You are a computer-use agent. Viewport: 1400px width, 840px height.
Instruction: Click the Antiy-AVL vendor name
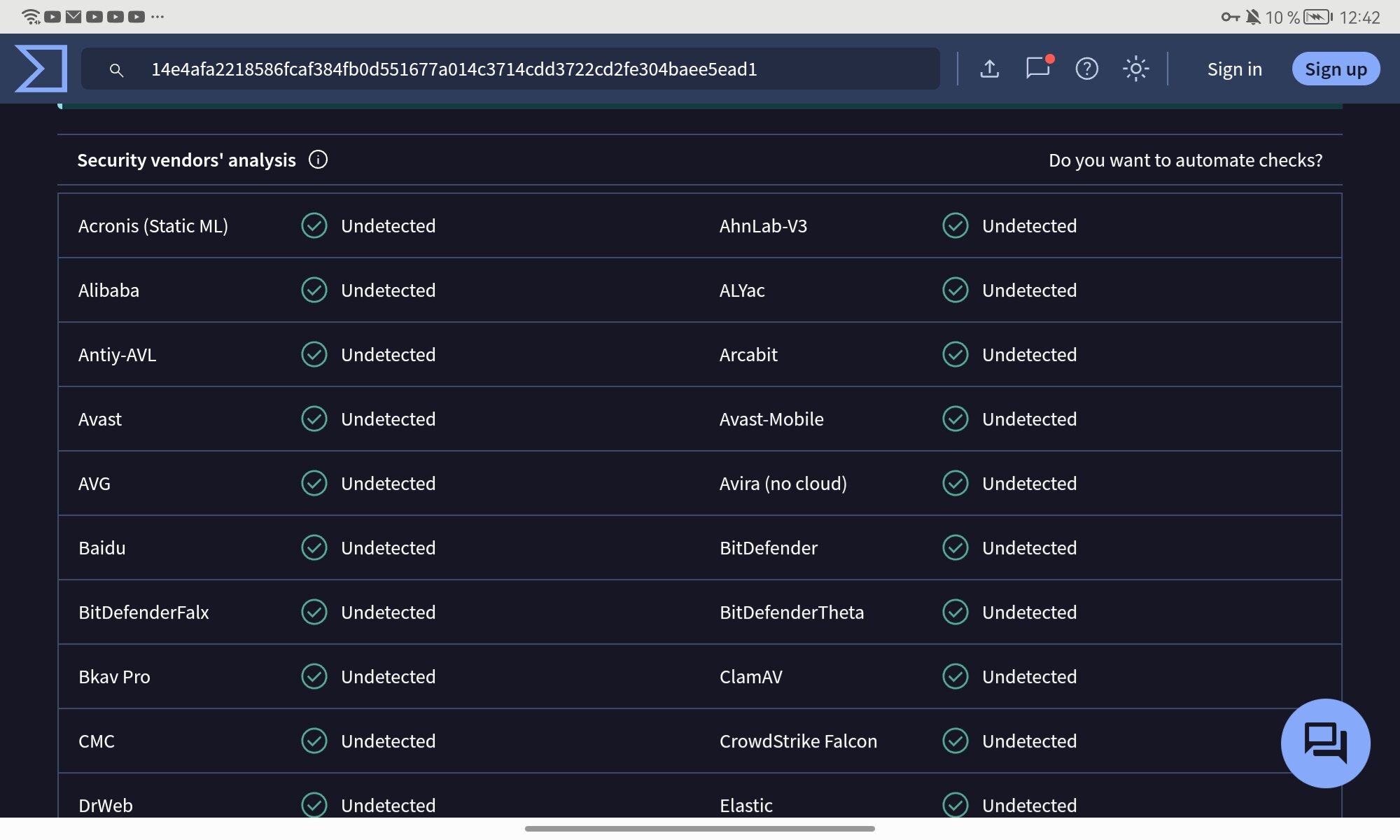click(117, 355)
